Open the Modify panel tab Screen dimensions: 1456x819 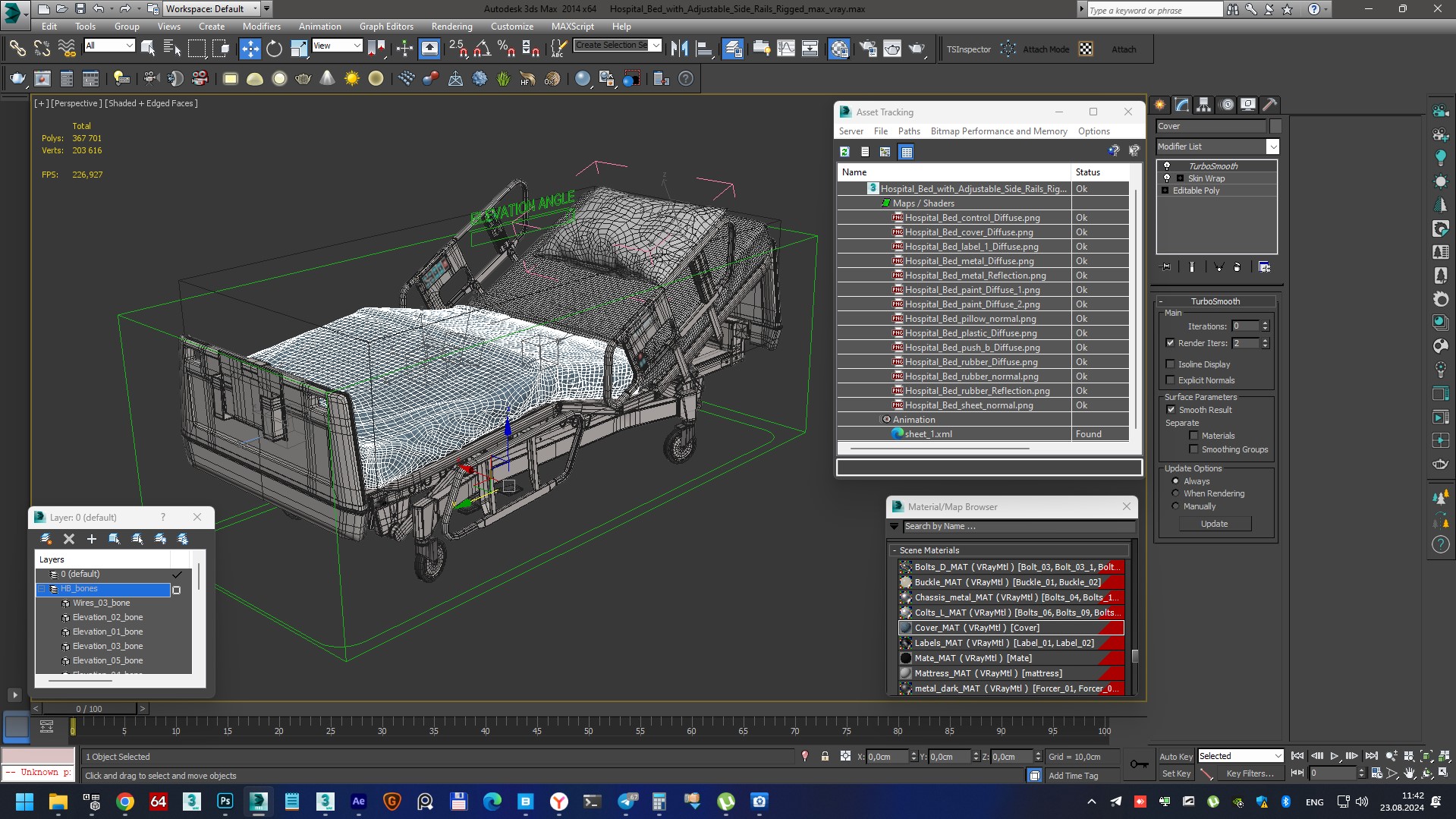[1182, 105]
